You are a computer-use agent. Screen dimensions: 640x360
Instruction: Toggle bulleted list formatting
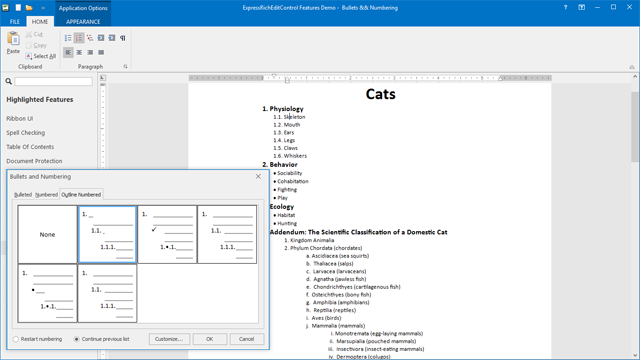click(68, 38)
